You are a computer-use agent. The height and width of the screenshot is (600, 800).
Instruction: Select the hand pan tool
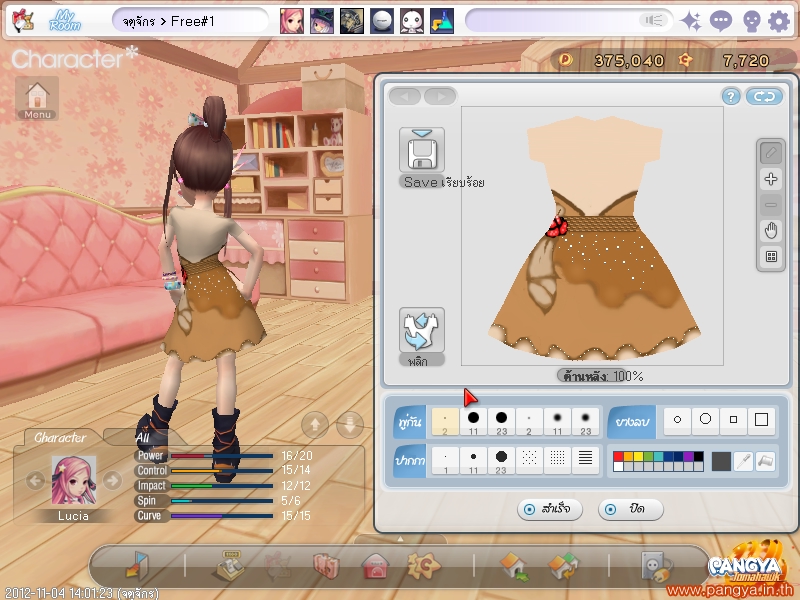click(x=771, y=231)
